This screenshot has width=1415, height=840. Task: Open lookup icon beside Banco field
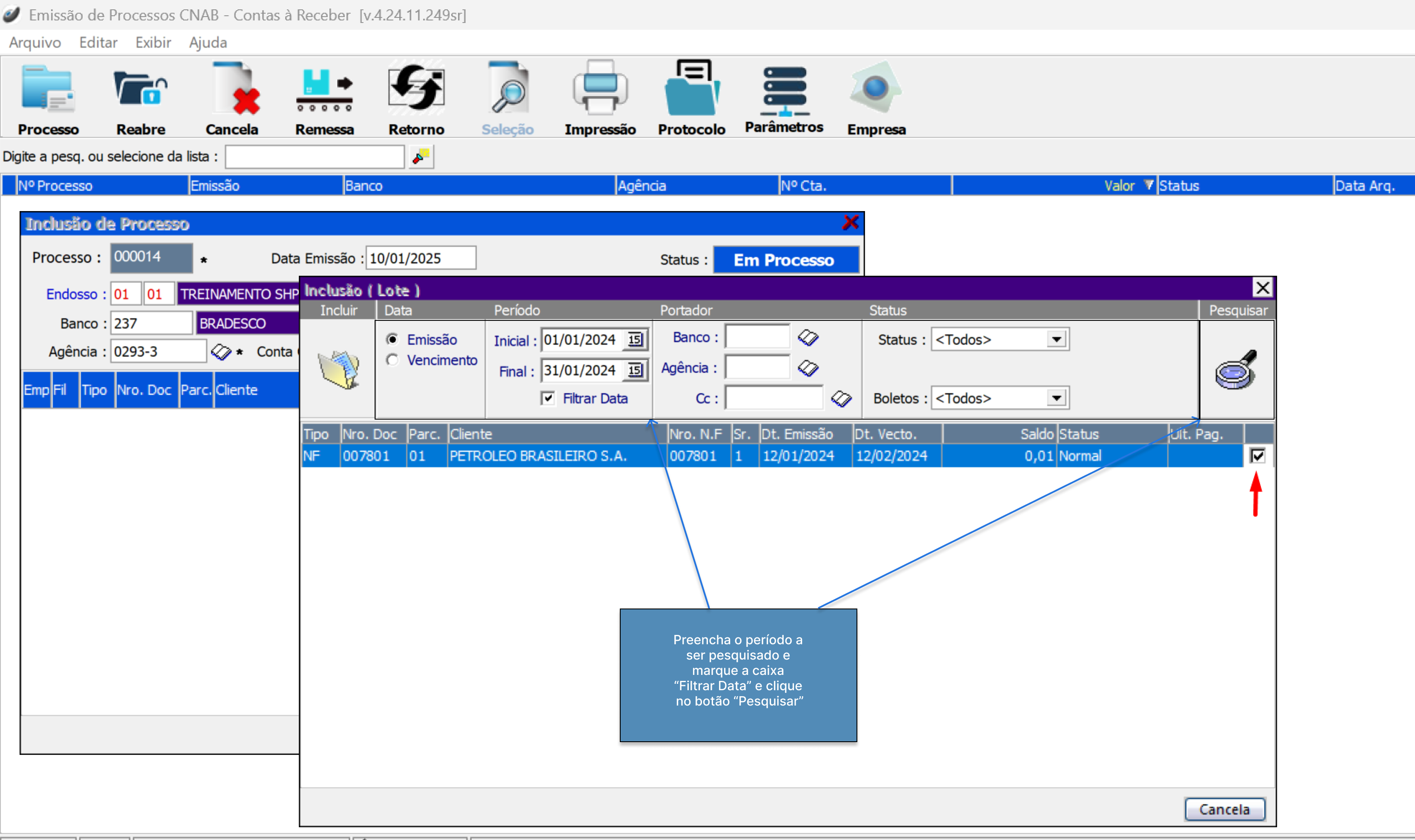pyautogui.click(x=808, y=338)
